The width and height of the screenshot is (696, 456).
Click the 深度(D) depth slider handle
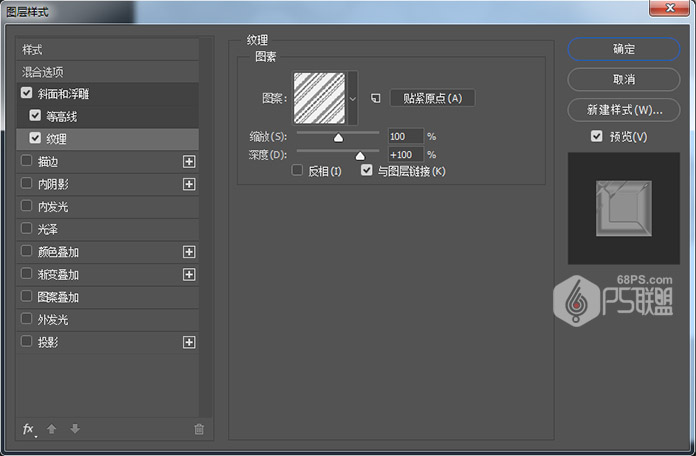point(360,156)
